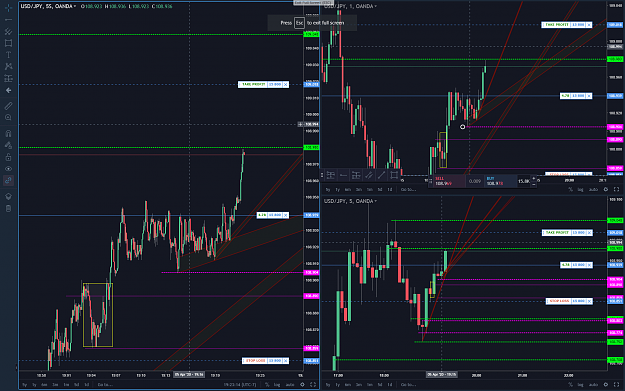Pick third icon in floating favorites toolbar
Viewport: 625px width, 391px height.
tap(356, 175)
